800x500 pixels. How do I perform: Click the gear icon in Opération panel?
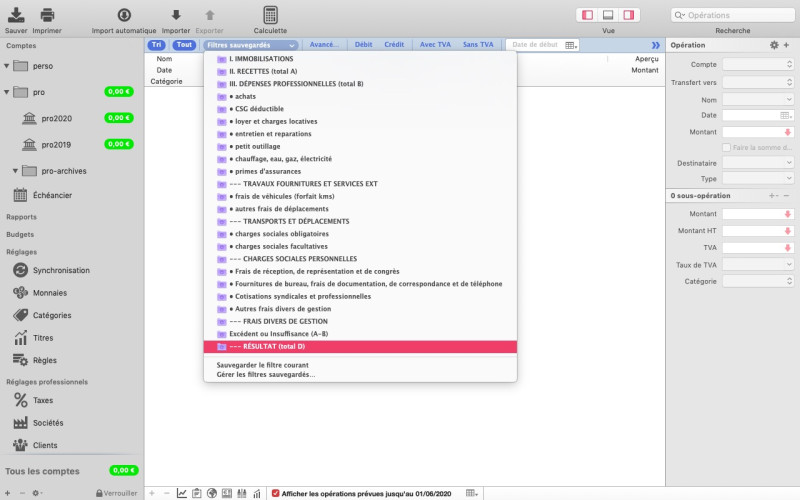click(773, 45)
